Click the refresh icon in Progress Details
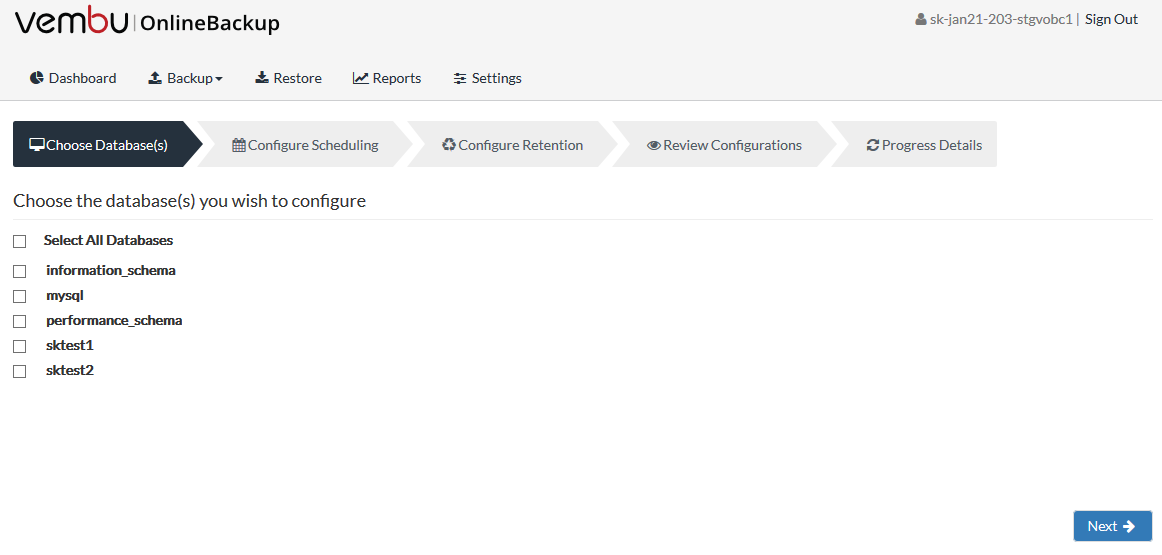1162x555 pixels. click(x=873, y=145)
